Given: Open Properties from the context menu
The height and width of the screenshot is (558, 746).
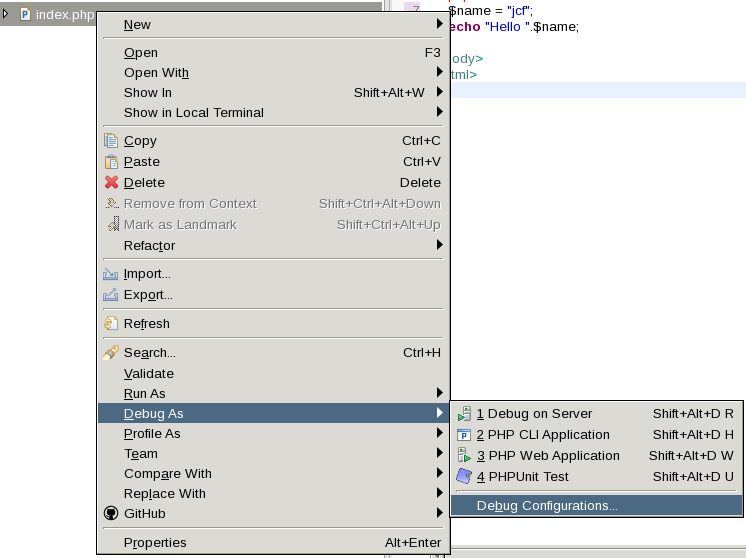Looking at the screenshot, I should click(x=155, y=543).
